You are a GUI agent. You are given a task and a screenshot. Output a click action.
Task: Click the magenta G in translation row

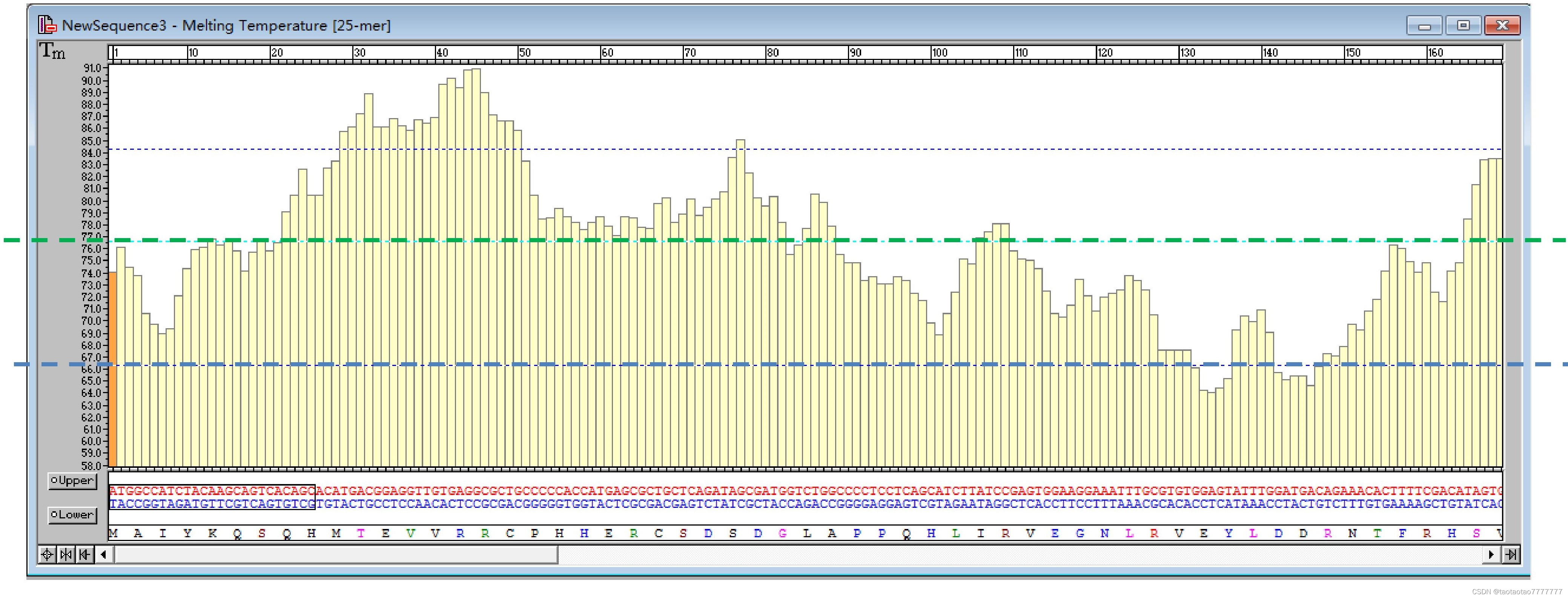[x=783, y=533]
